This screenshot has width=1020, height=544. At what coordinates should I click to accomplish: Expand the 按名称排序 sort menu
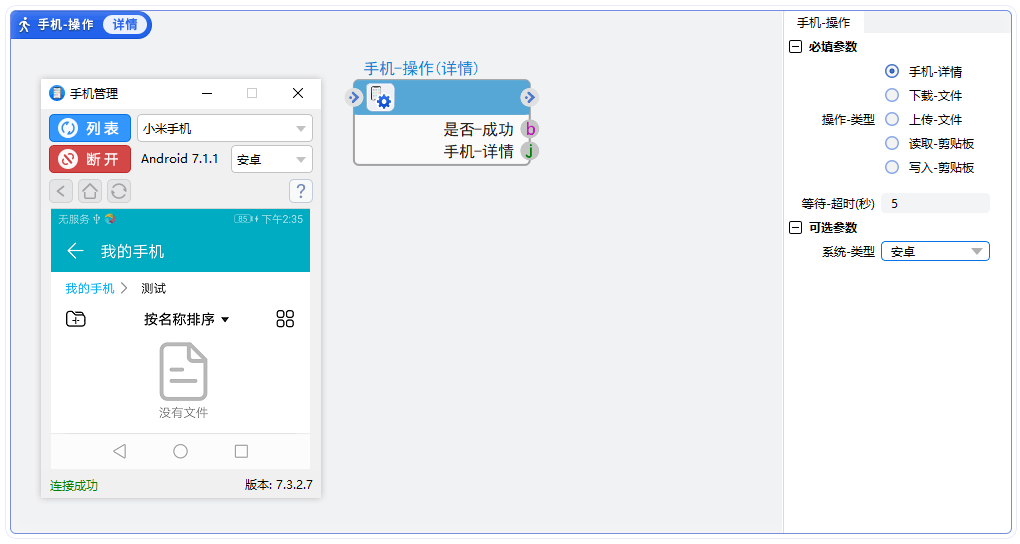186,319
